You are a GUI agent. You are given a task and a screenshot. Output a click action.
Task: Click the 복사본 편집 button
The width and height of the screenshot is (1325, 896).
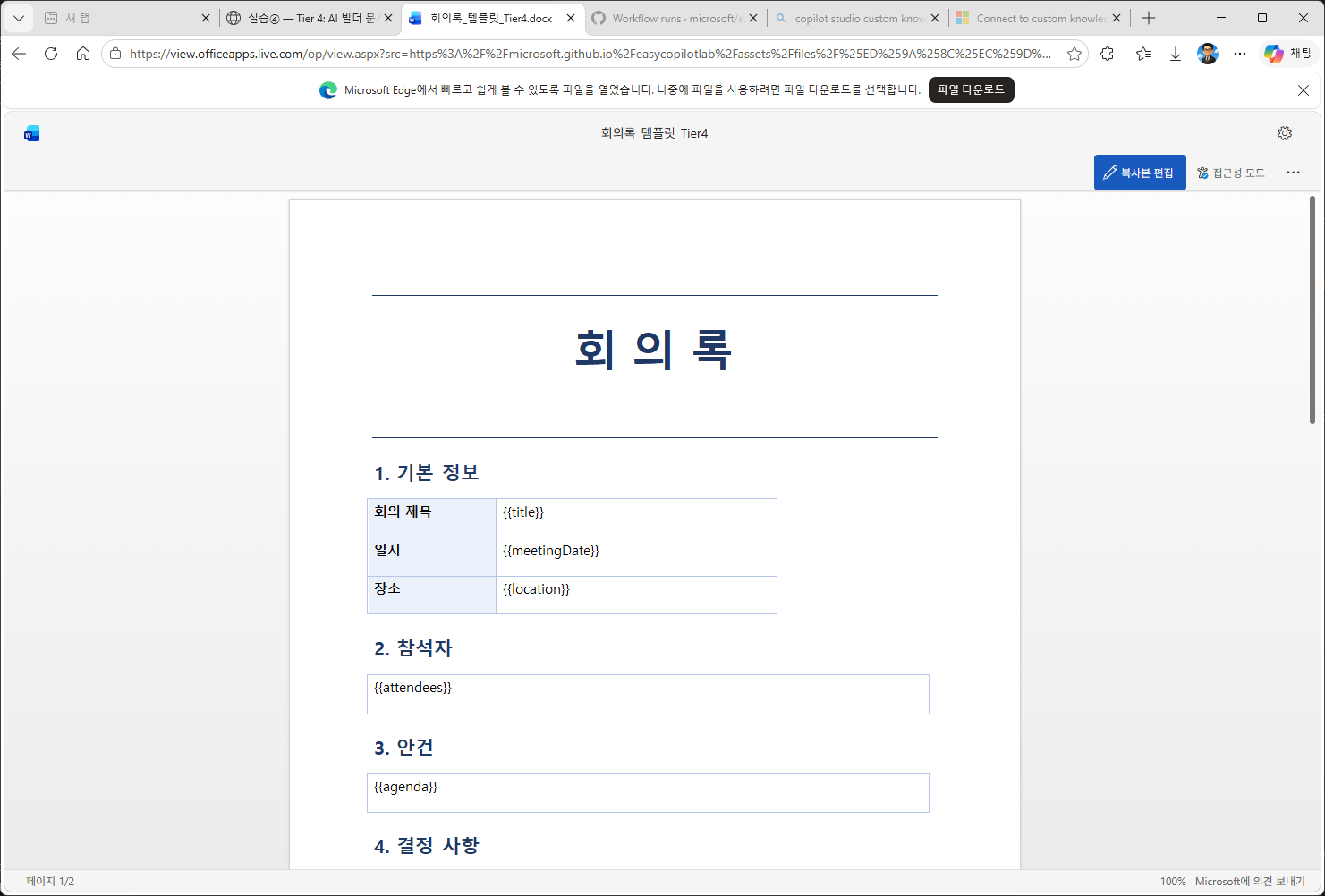pyautogui.click(x=1140, y=173)
